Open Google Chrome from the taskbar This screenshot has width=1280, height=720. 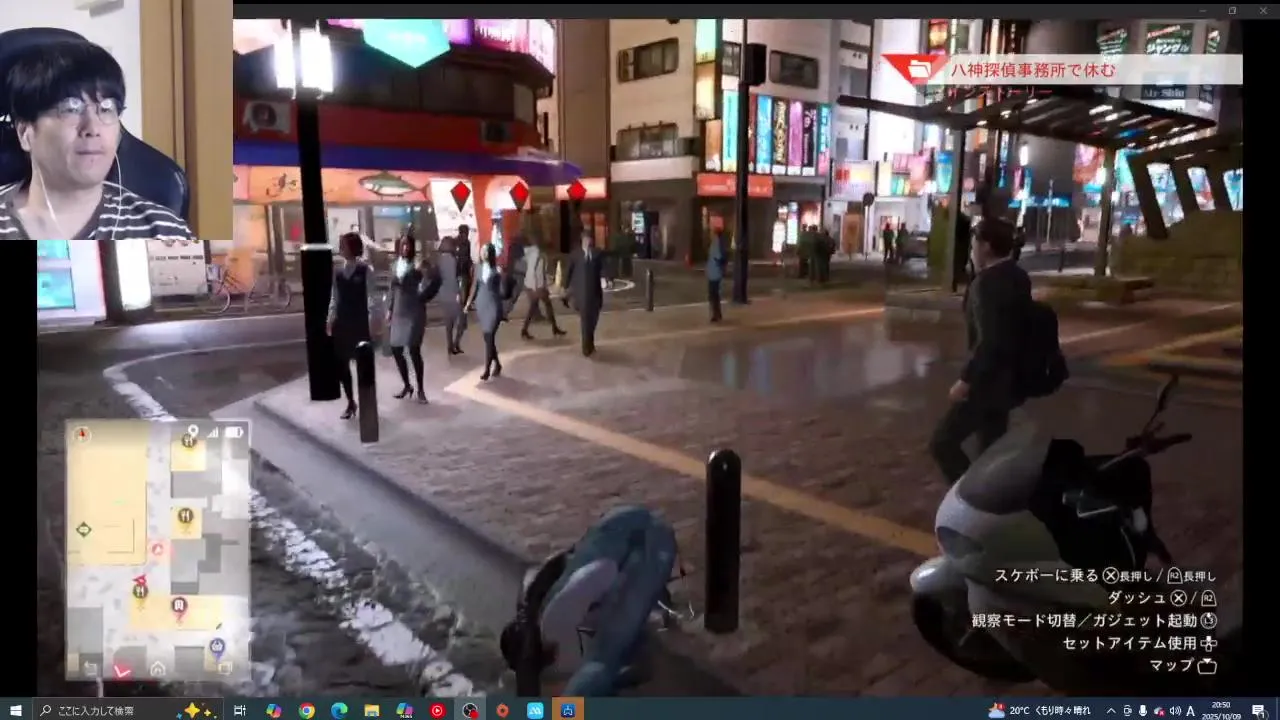click(x=306, y=710)
